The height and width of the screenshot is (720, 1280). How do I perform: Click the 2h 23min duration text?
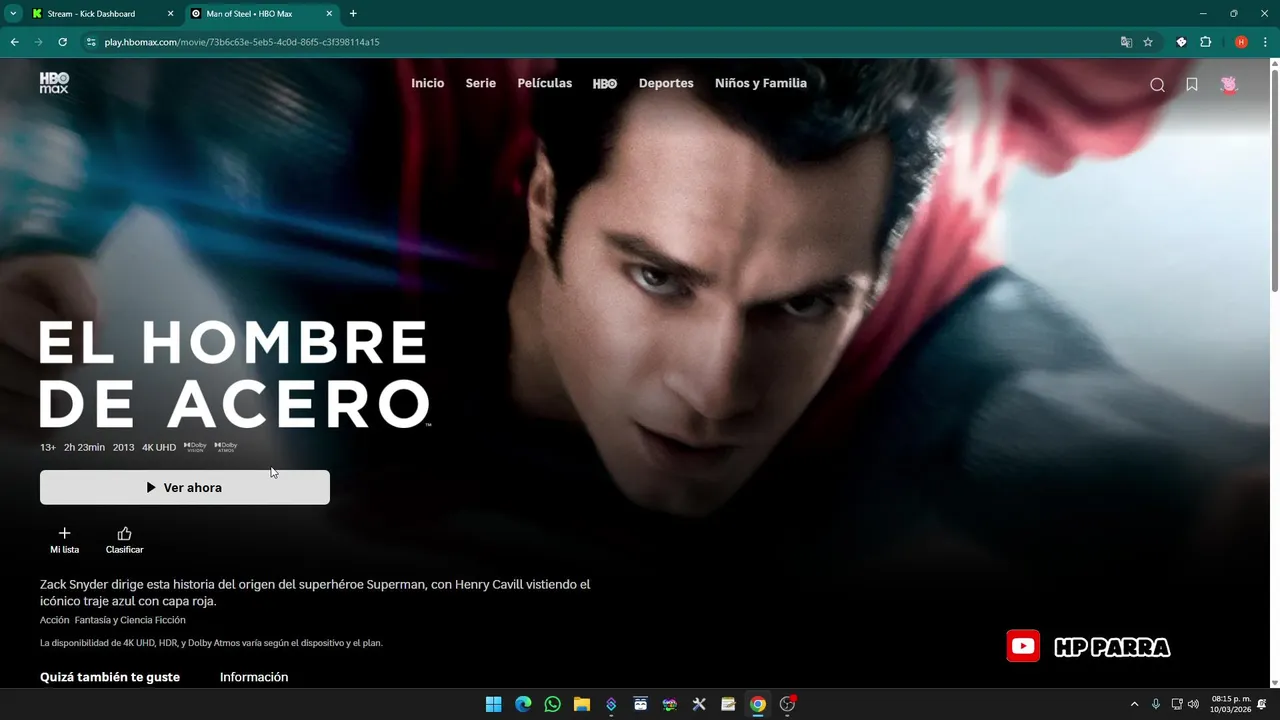click(84, 447)
